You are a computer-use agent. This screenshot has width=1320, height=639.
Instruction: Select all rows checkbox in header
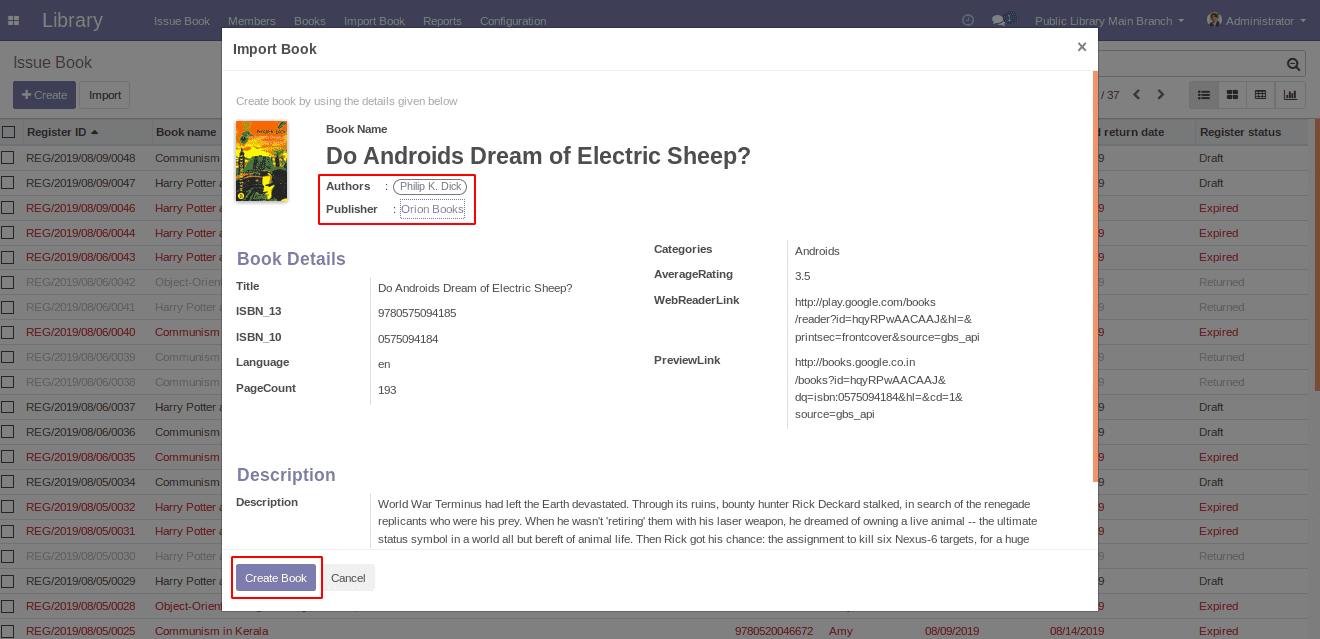coord(8,132)
